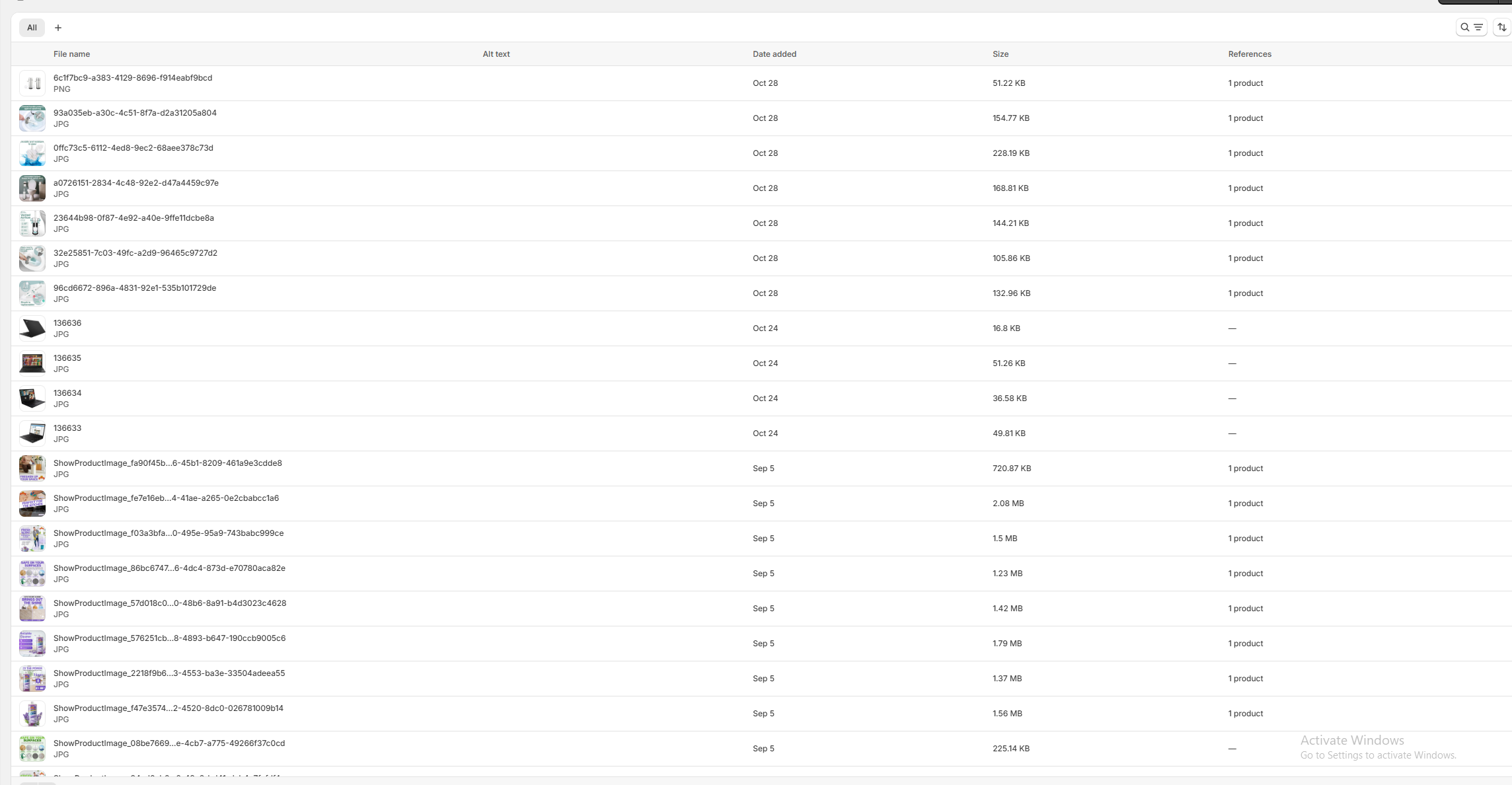The width and height of the screenshot is (1512, 785).
Task: Open thumbnail of file 23644b98-0f87-4e92
Action: (x=32, y=223)
